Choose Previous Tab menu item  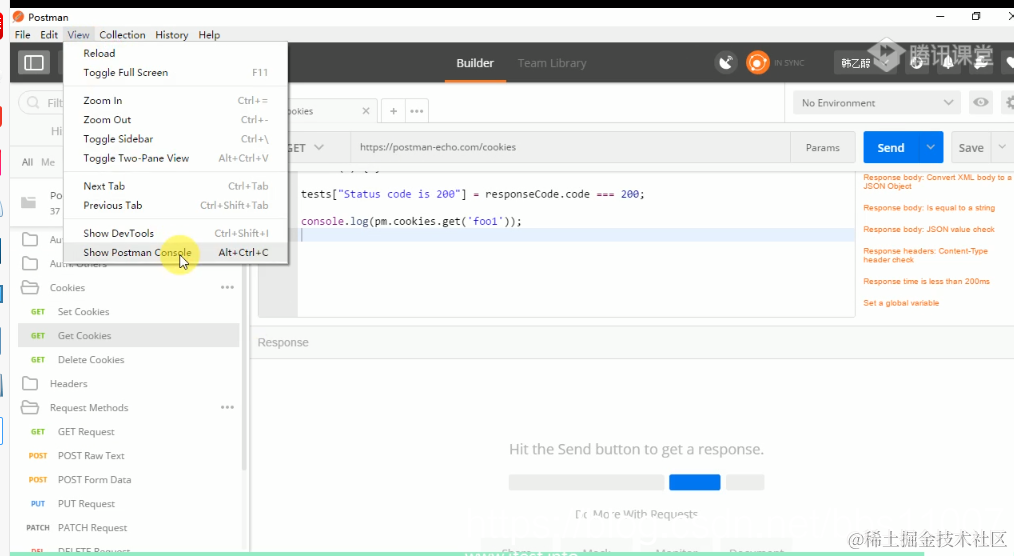click(x=176, y=206)
